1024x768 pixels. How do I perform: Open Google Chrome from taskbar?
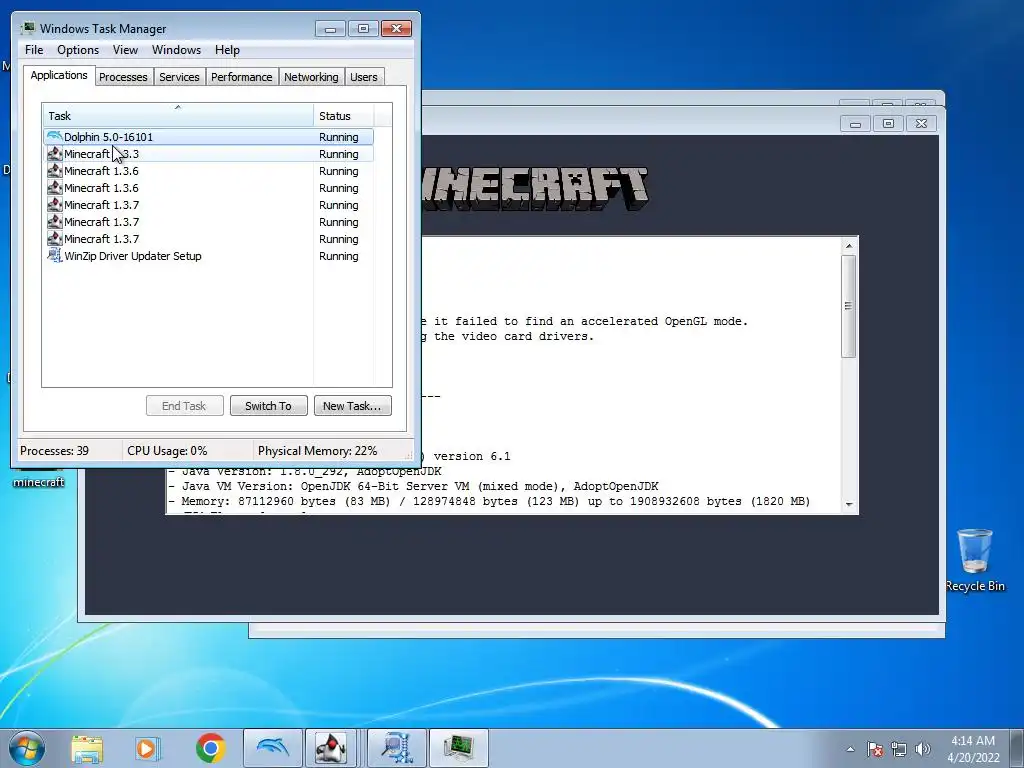point(210,748)
